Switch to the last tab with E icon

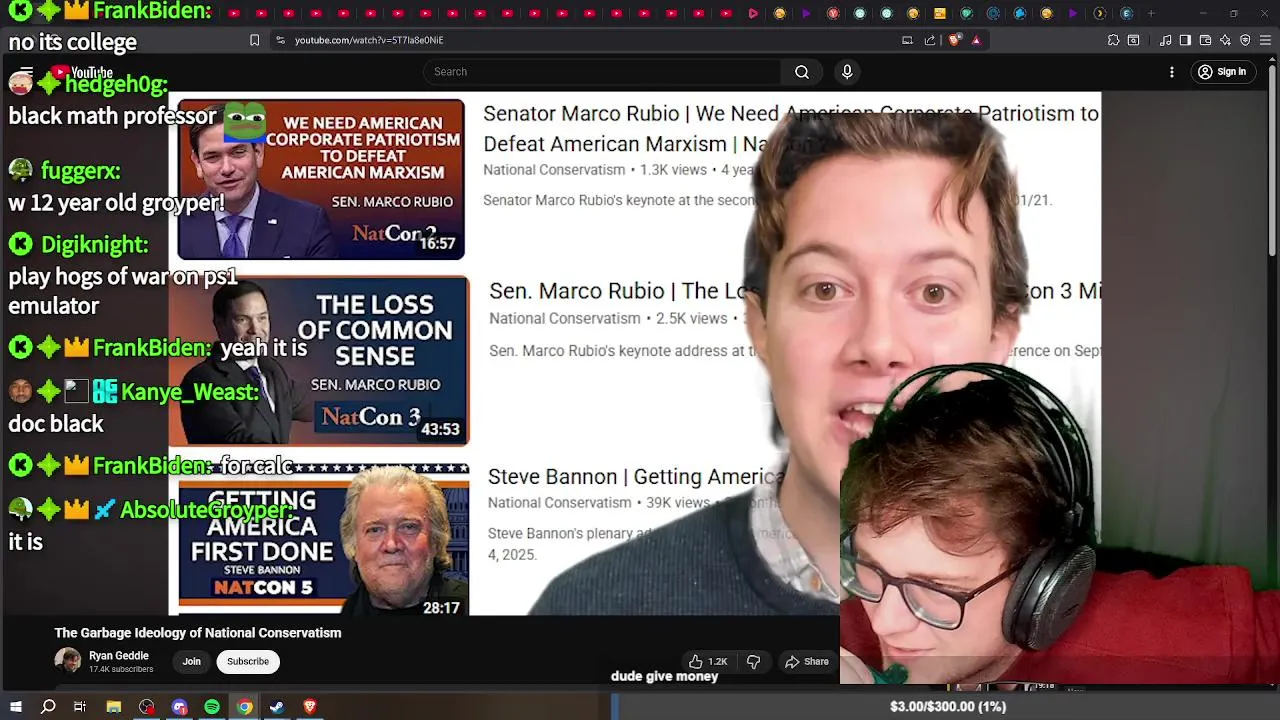1126,13
